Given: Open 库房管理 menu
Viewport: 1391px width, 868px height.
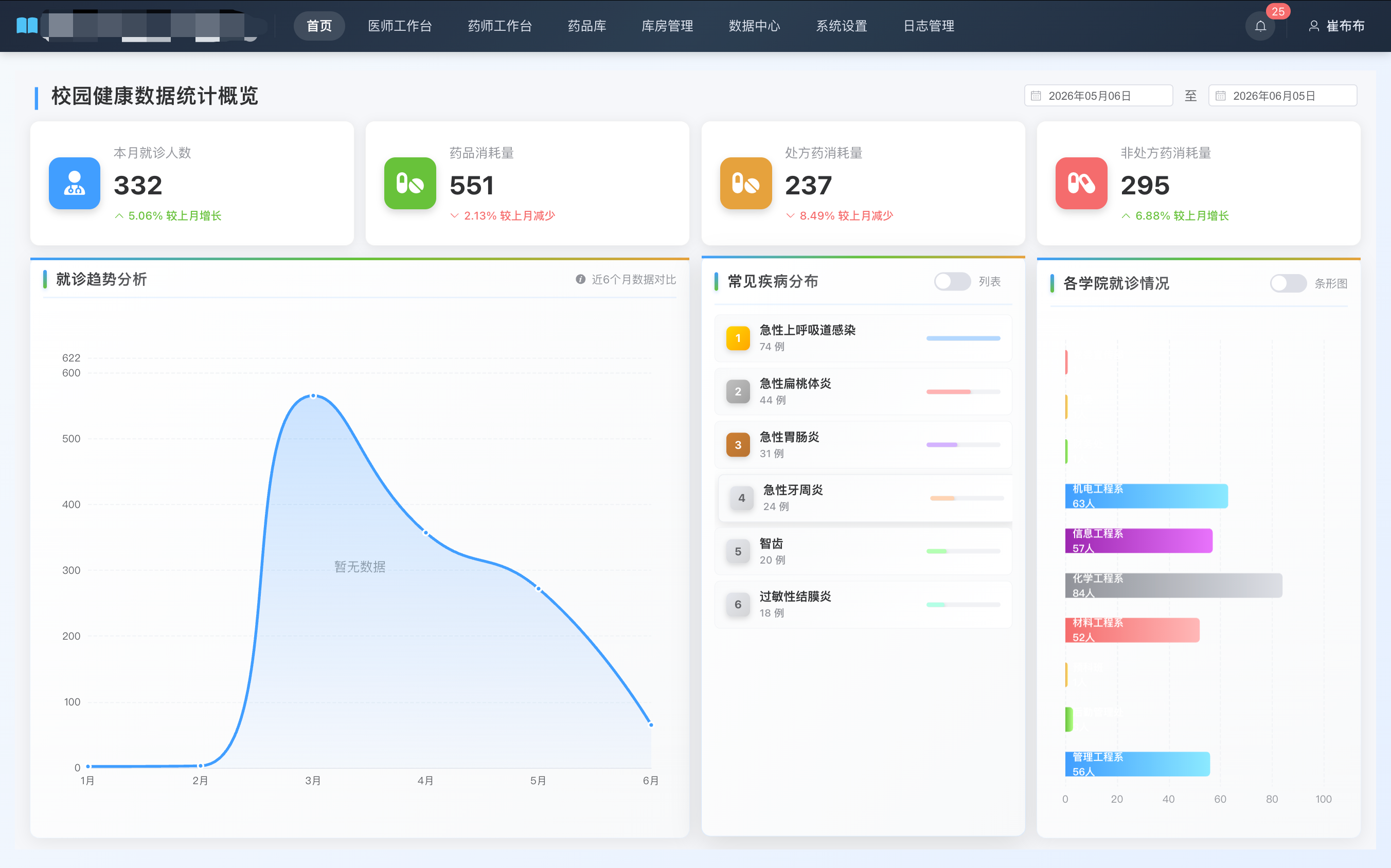Looking at the screenshot, I should pyautogui.click(x=667, y=26).
